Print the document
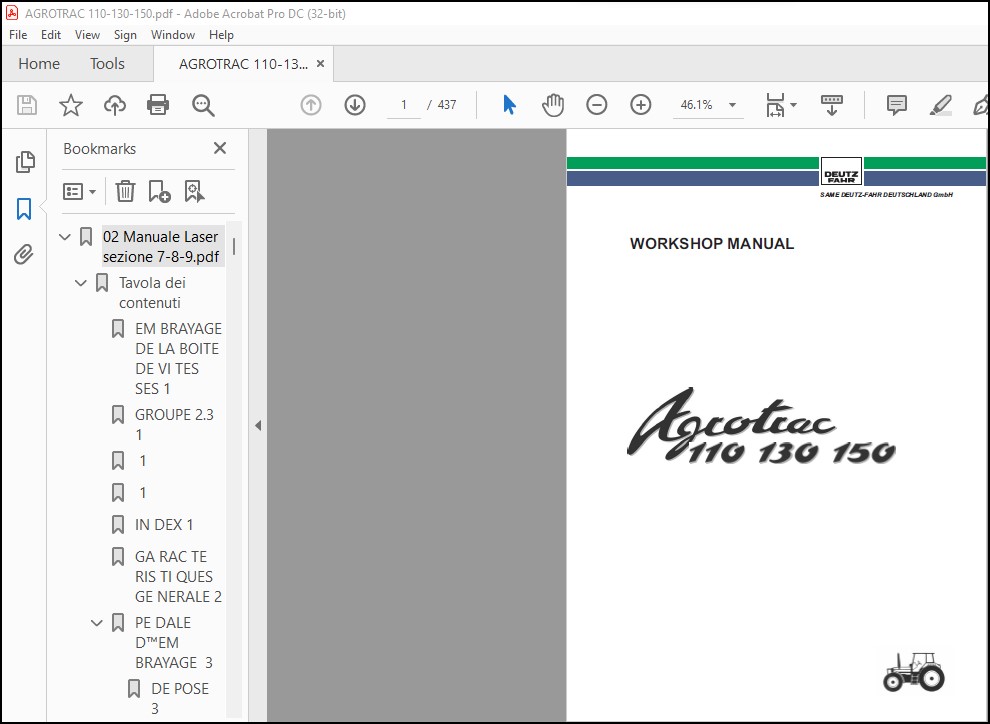Screen dimensions: 990x724 pyautogui.click(x=158, y=105)
